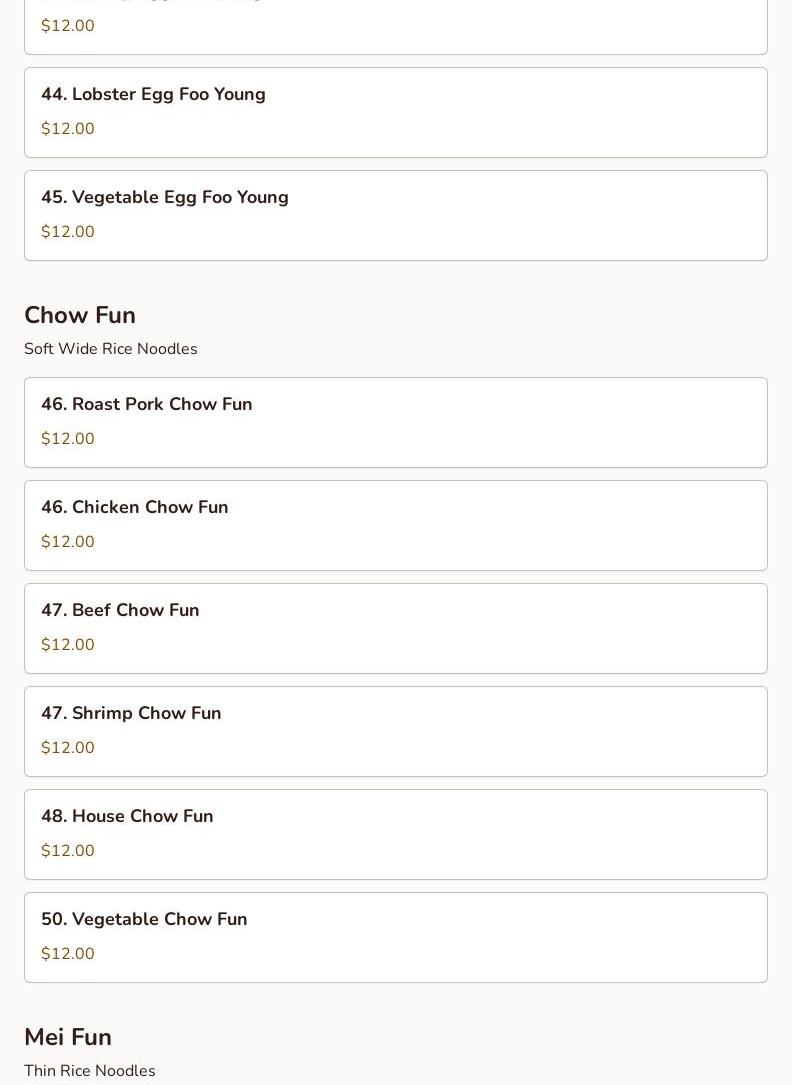Choose the Roast Pork Chow Fun card
This screenshot has width=792, height=1085.
(395, 421)
